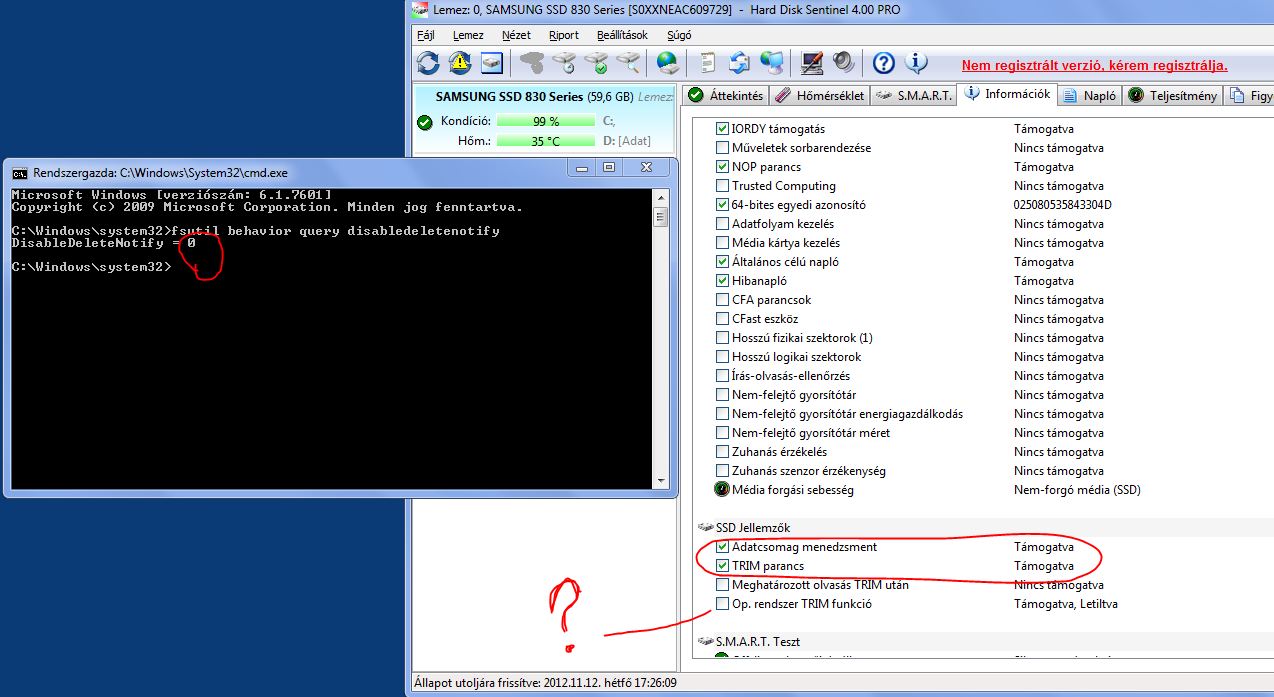The width and height of the screenshot is (1274, 697).
Task: Click the green checkmark beside Kondíció
Action: point(425,122)
